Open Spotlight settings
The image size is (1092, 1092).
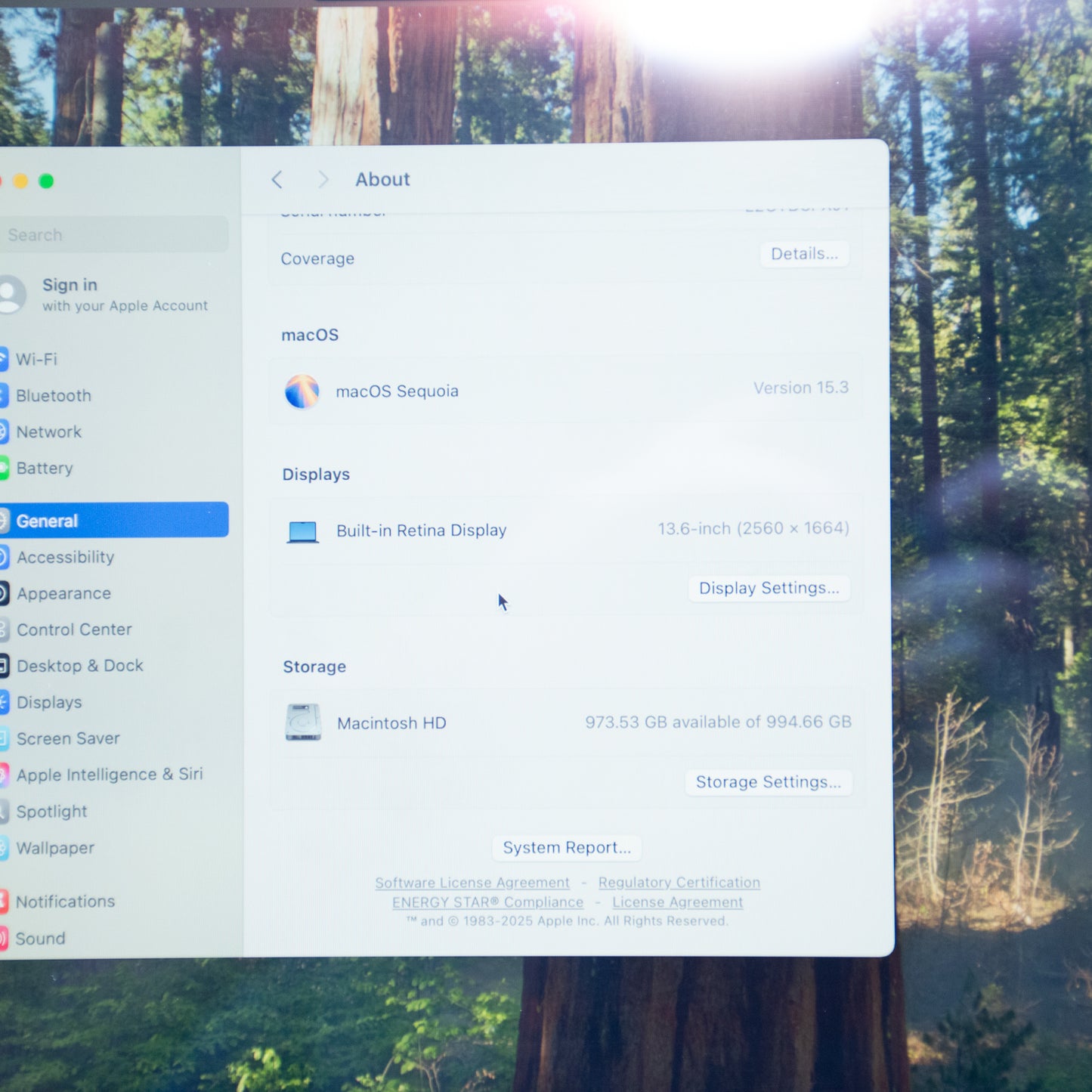(113, 812)
